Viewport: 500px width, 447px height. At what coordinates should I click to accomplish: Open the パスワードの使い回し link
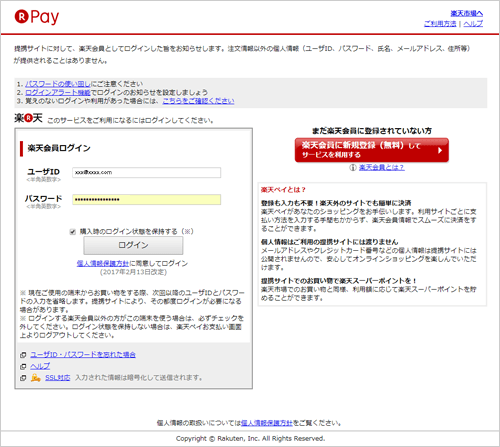58,84
